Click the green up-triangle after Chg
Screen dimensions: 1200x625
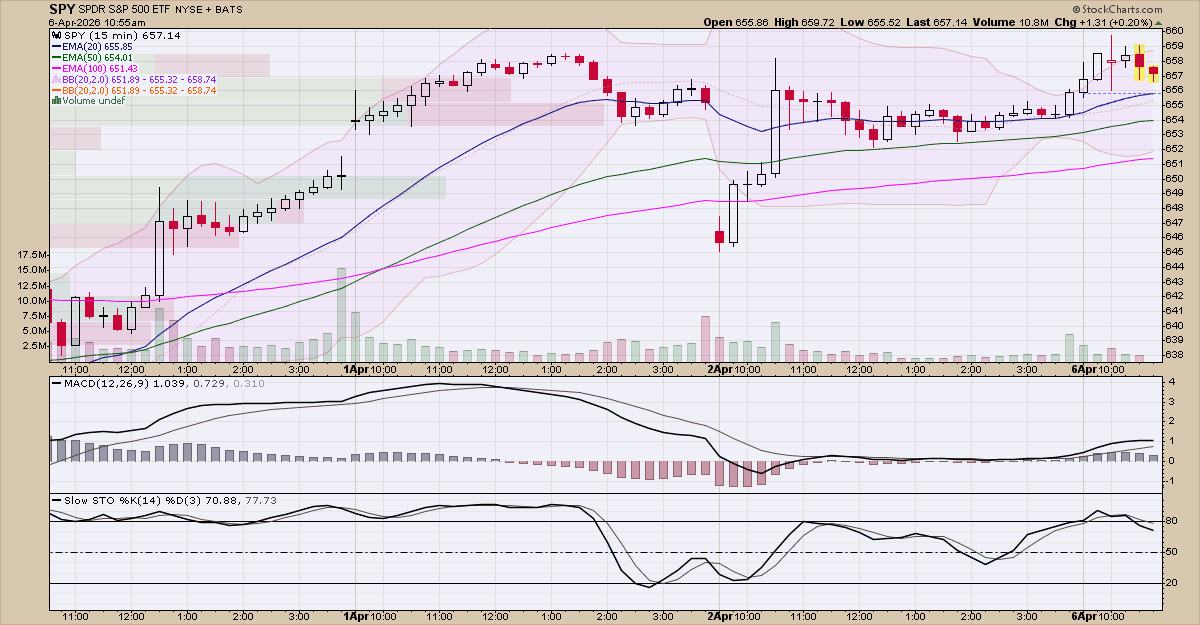(x=1157, y=22)
